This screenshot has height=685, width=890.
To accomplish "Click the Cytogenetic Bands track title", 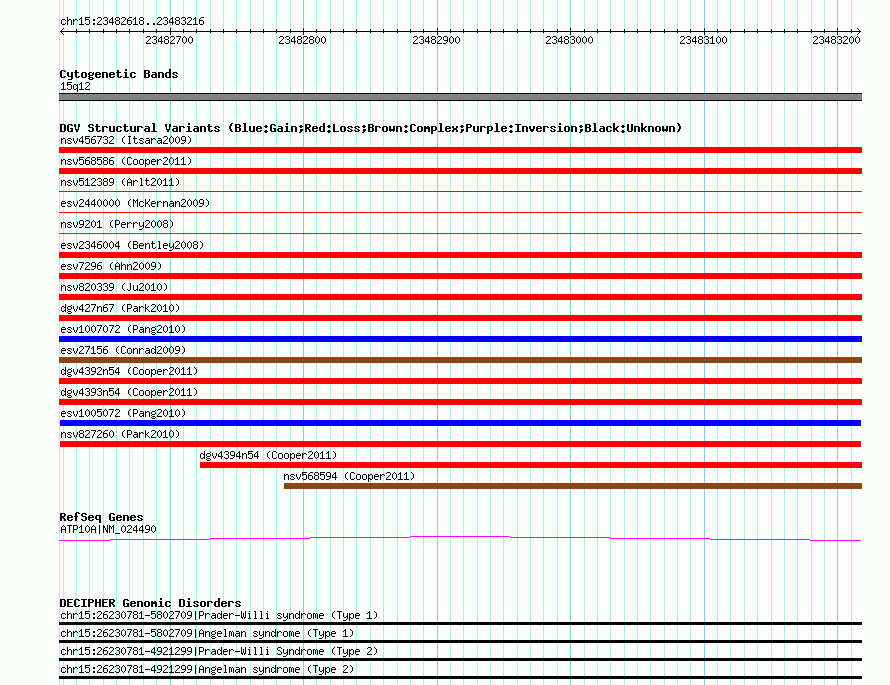I will tap(119, 74).
